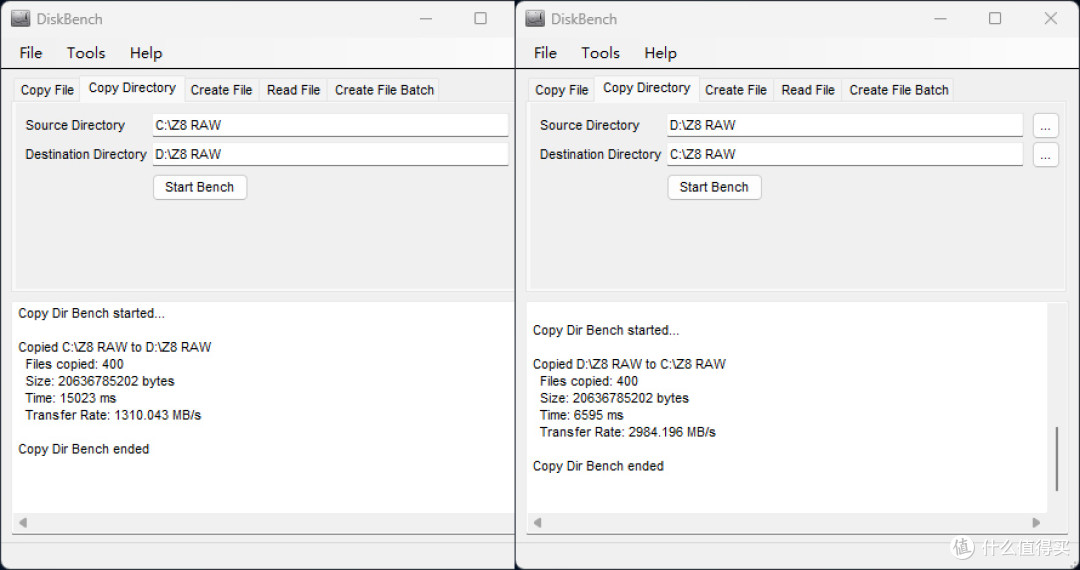Switch to Read File tab in right window
The height and width of the screenshot is (570, 1080).
pos(808,90)
